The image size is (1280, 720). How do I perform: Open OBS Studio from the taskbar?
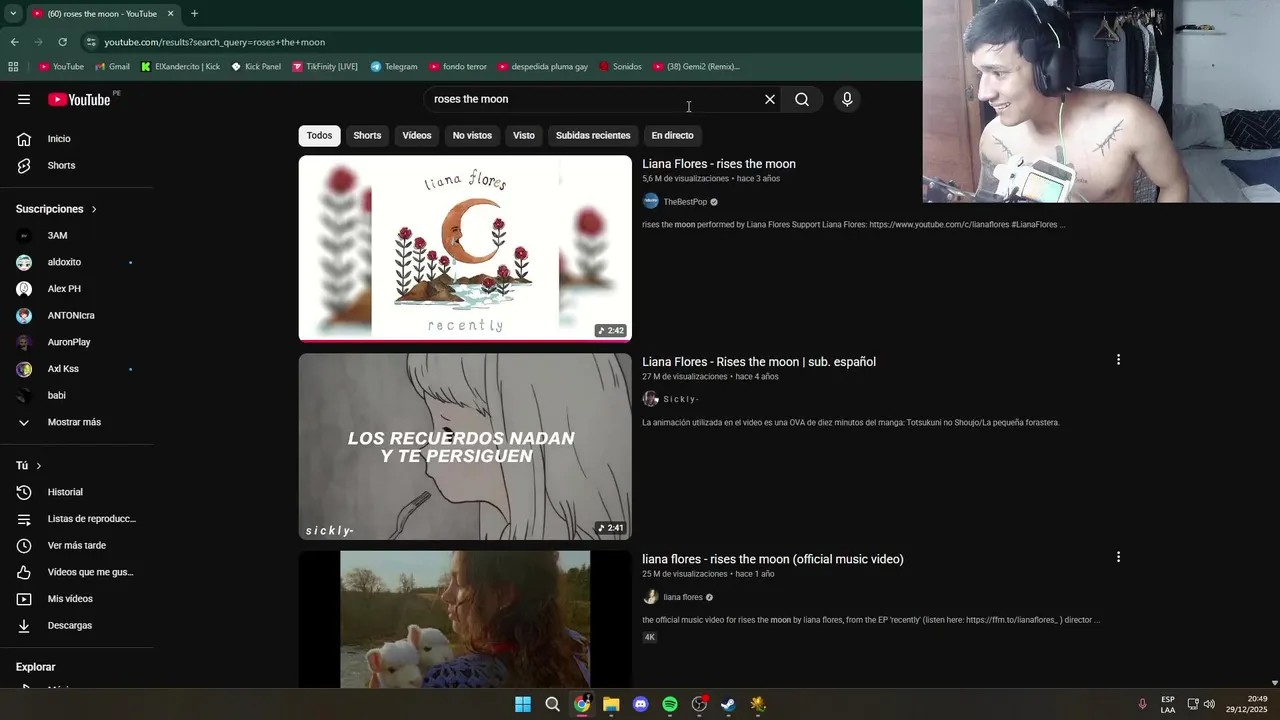click(699, 704)
